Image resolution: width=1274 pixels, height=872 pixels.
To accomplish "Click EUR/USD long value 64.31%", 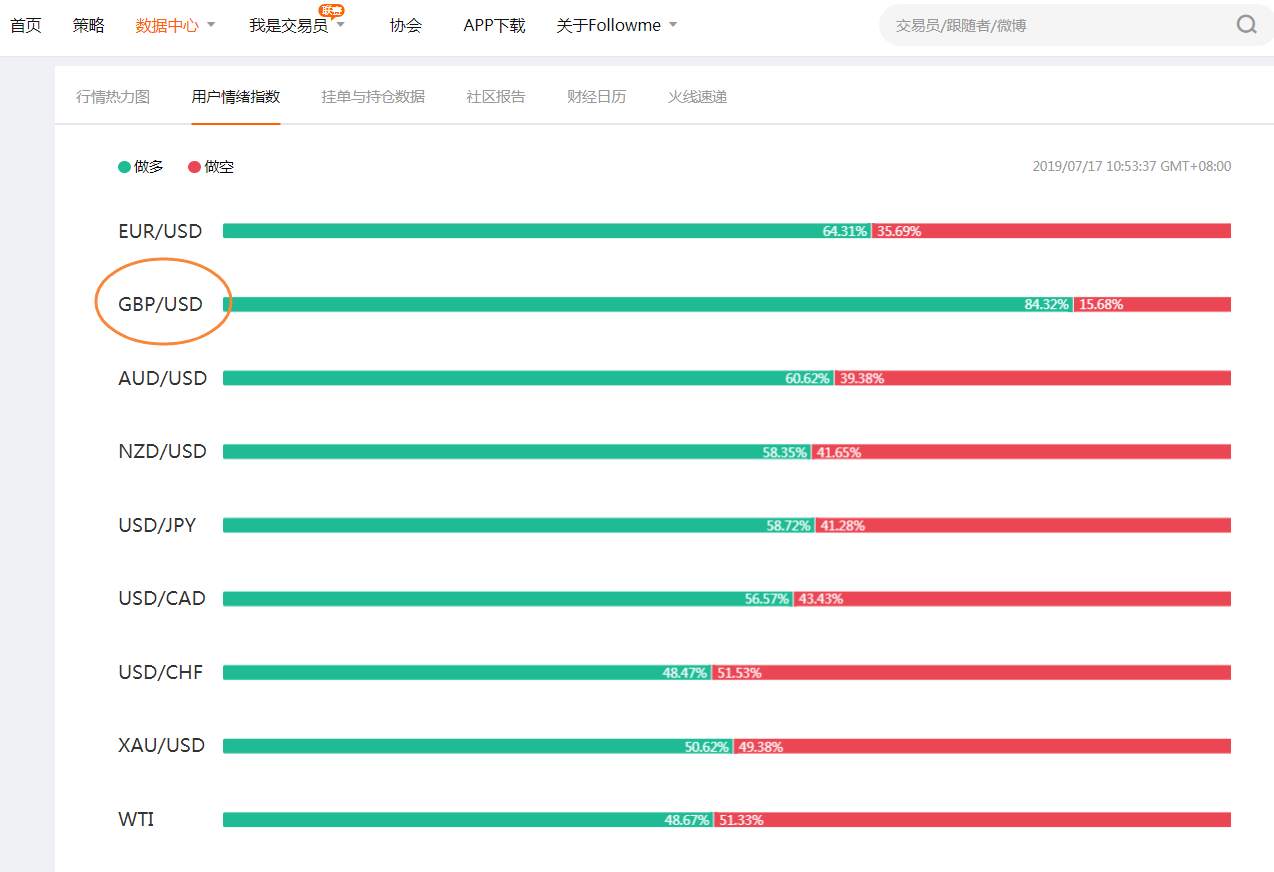I will point(845,231).
